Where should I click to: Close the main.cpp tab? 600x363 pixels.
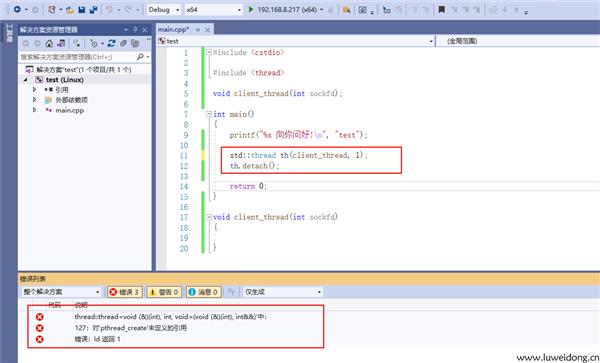click(207, 29)
